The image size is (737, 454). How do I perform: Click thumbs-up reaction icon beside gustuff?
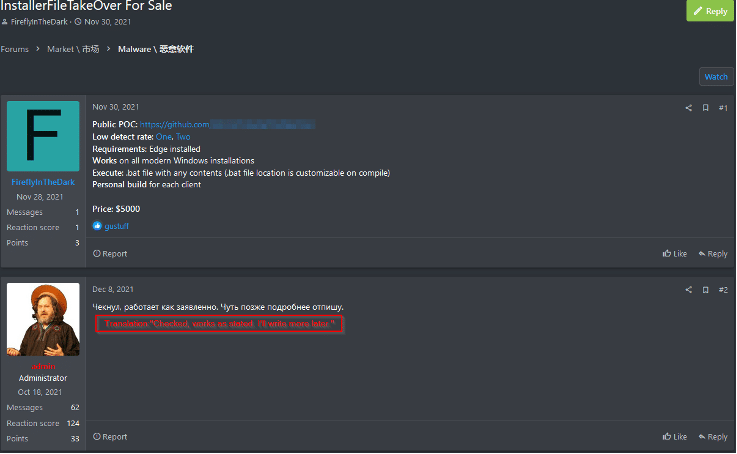tap(97, 226)
